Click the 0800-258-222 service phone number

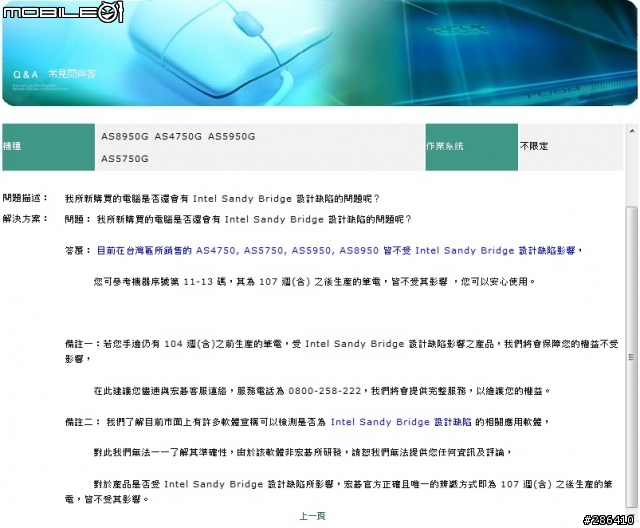pos(324,391)
